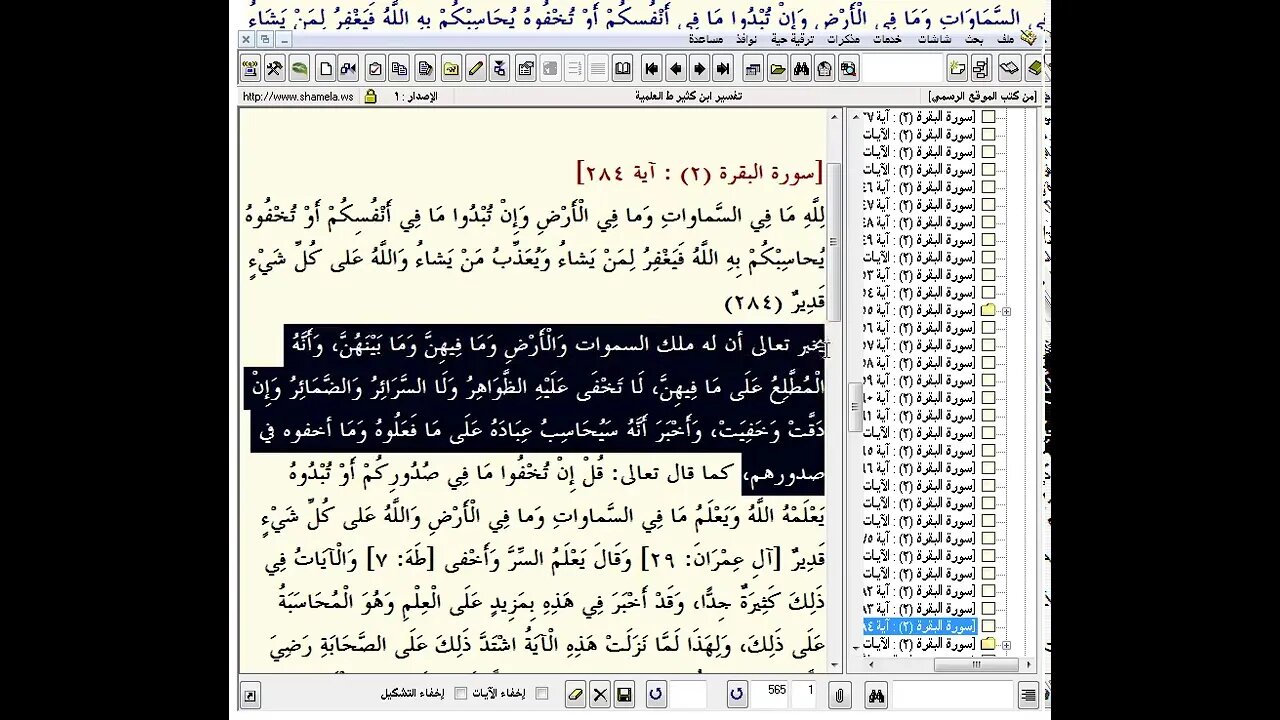1280x720 pixels.
Task: Click the من كتب الموقع الرسمي label
Action: (x=982, y=97)
